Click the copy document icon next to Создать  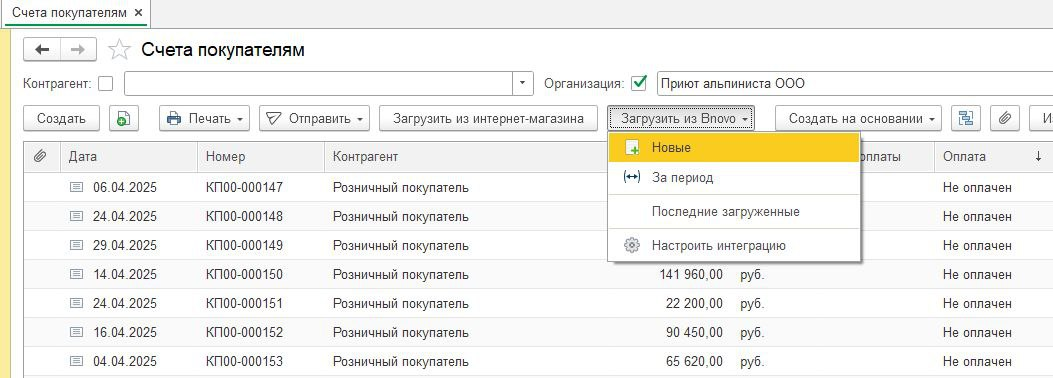pyautogui.click(x=124, y=118)
